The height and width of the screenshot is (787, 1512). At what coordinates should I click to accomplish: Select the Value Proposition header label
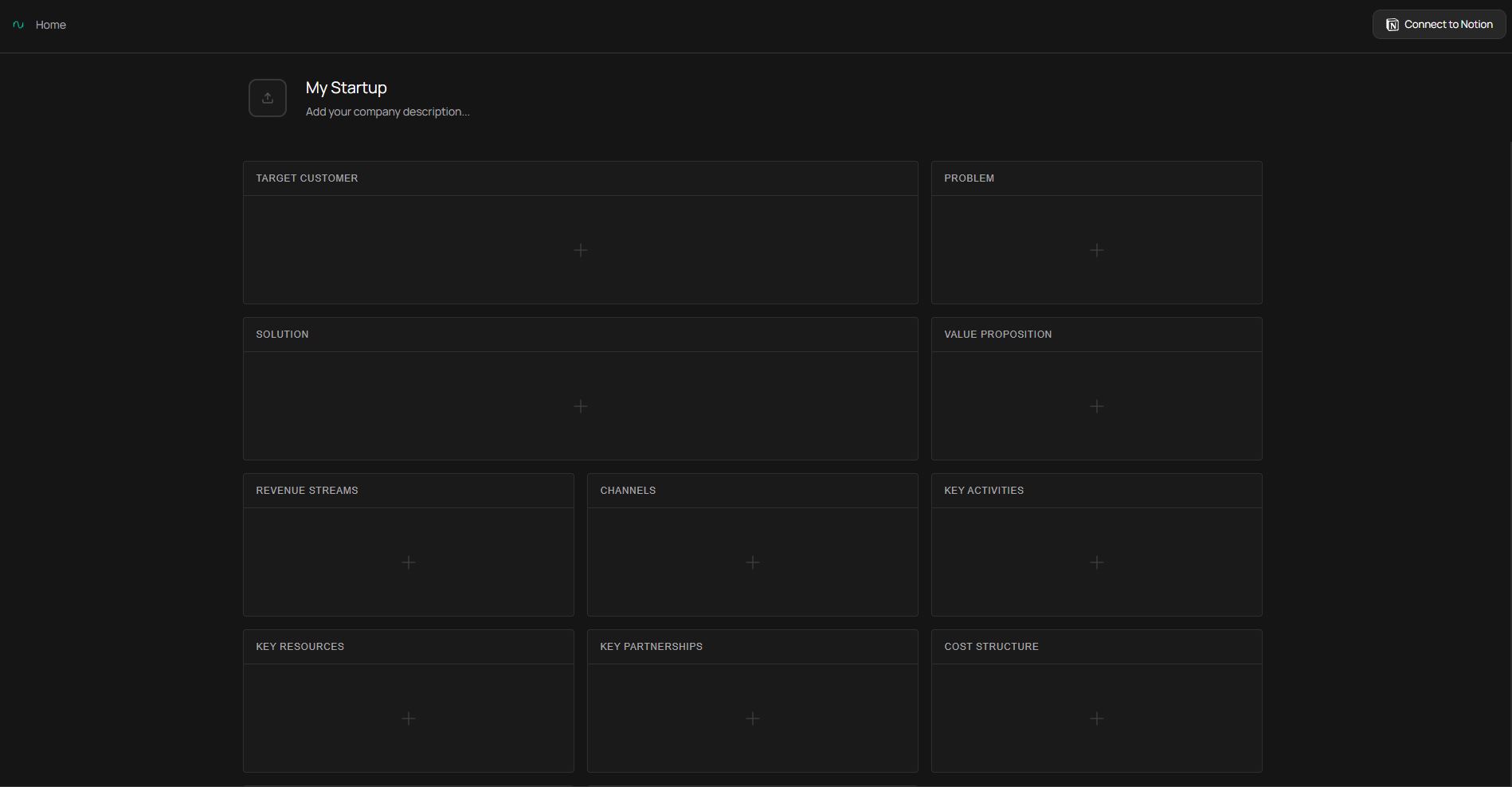[998, 335]
